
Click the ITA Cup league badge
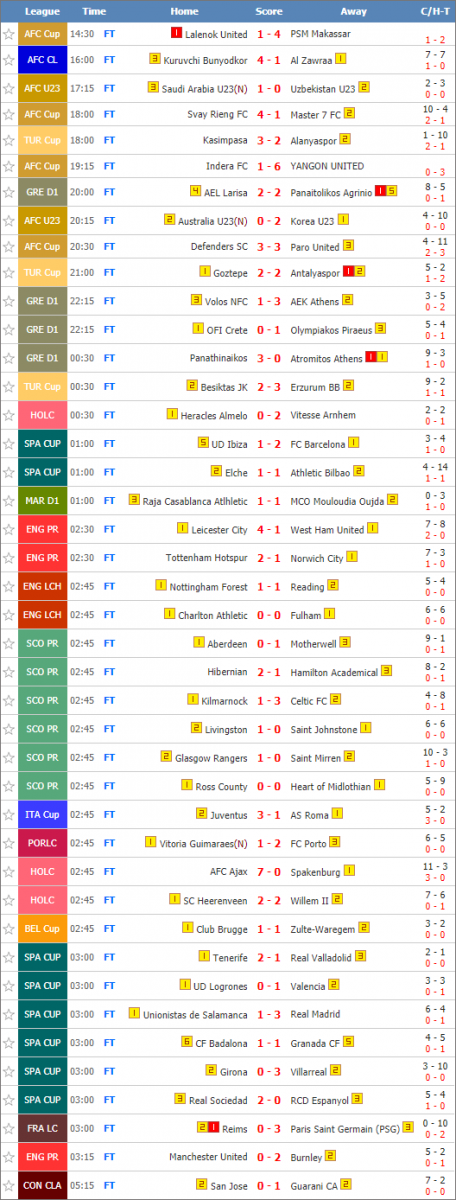coord(43,815)
